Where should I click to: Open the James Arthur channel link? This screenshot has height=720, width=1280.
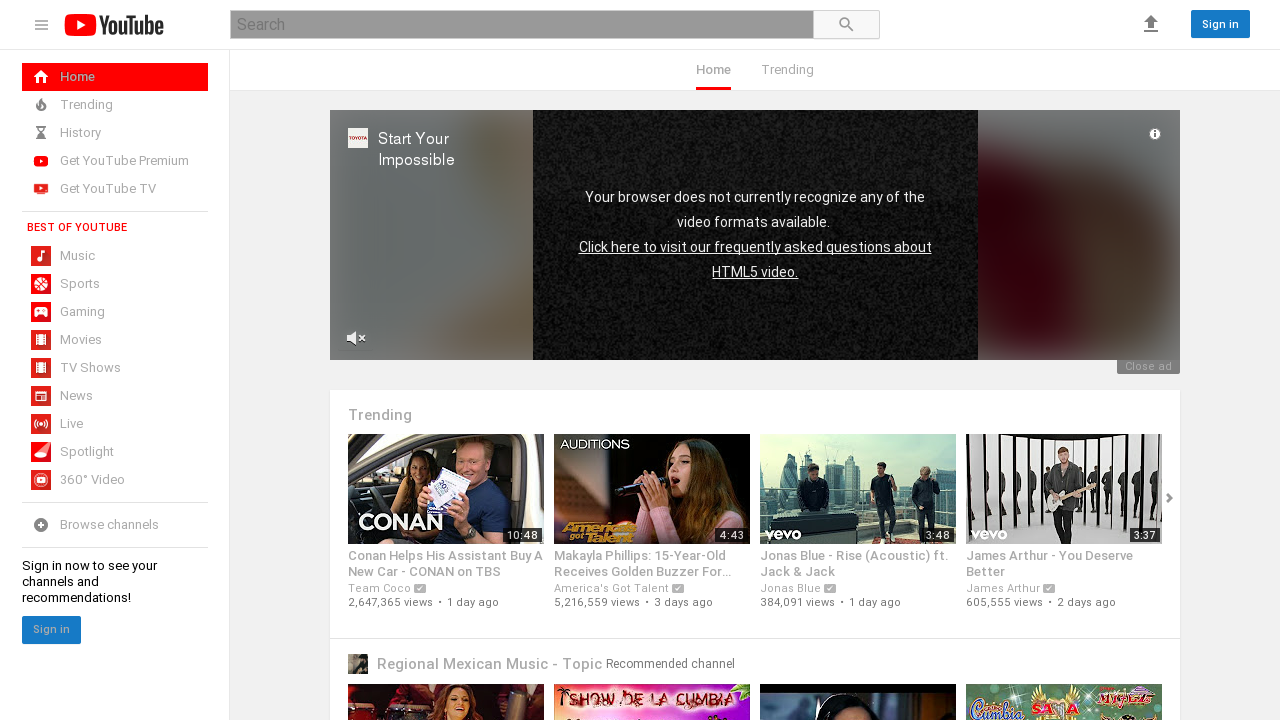pos(1003,589)
